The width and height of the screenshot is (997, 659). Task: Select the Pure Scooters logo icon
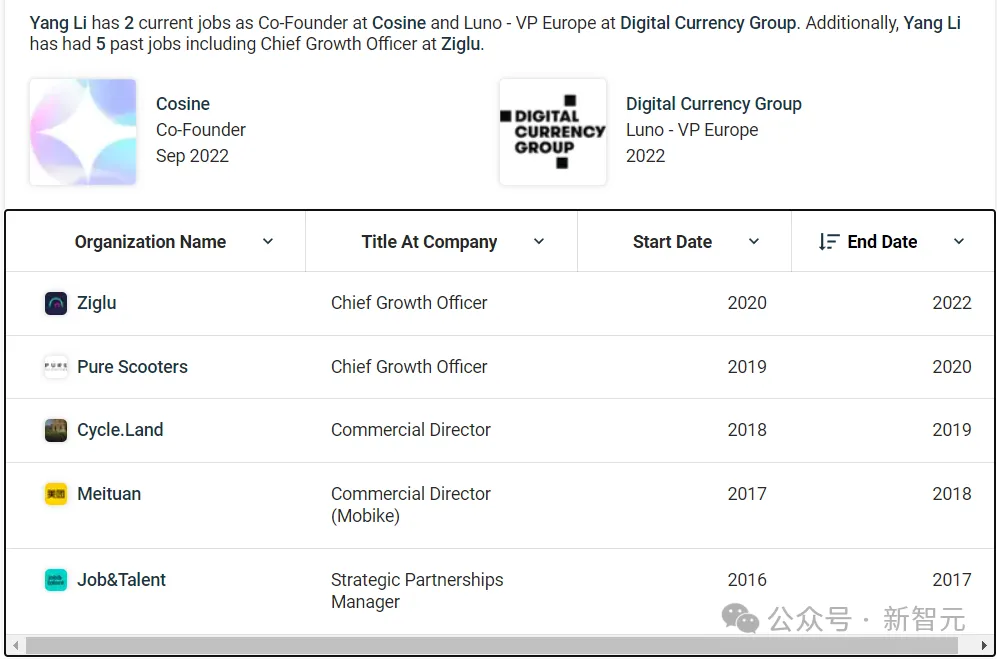56,367
